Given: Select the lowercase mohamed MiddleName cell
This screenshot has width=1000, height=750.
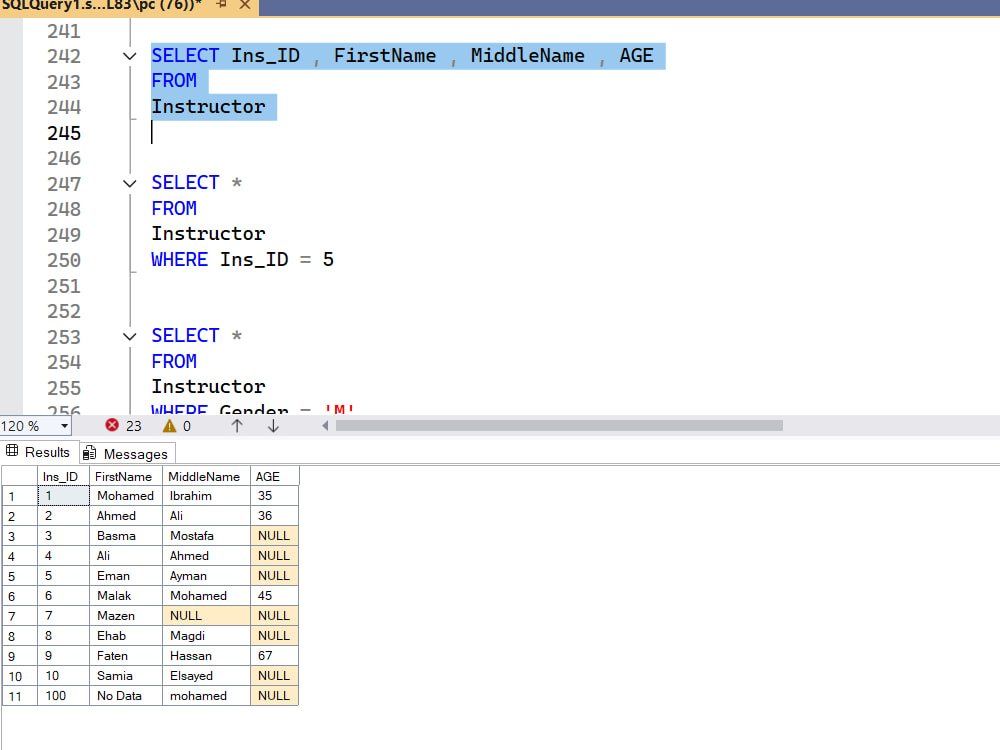Looking at the screenshot, I should tap(206, 696).
